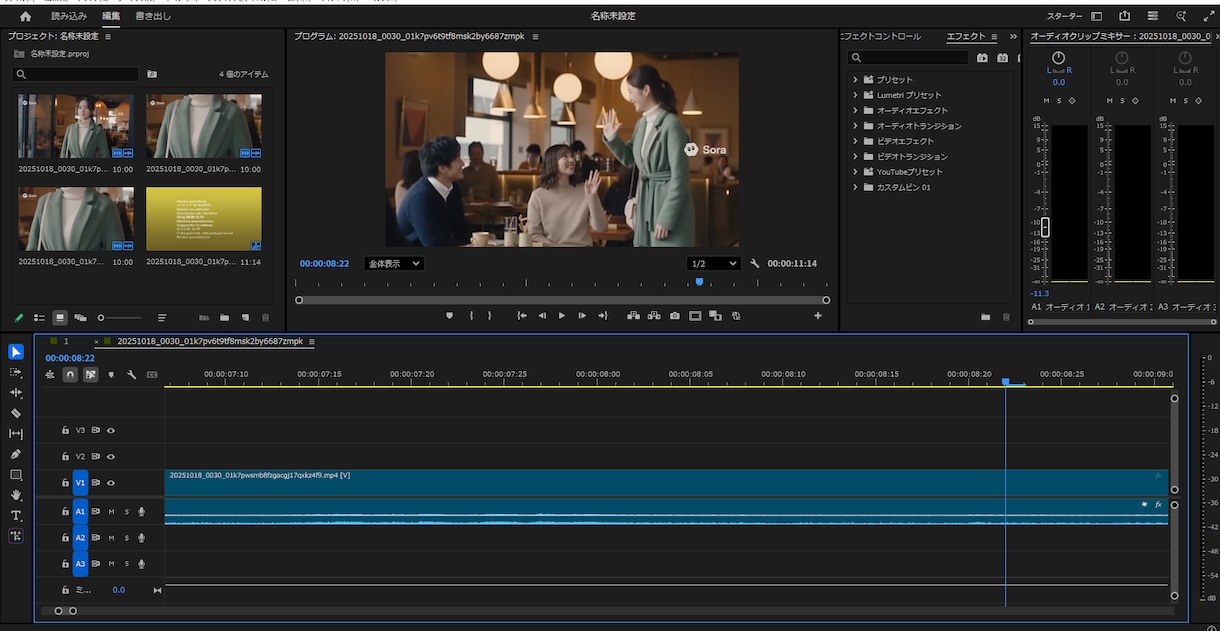Step forward one frame

pyautogui.click(x=582, y=316)
